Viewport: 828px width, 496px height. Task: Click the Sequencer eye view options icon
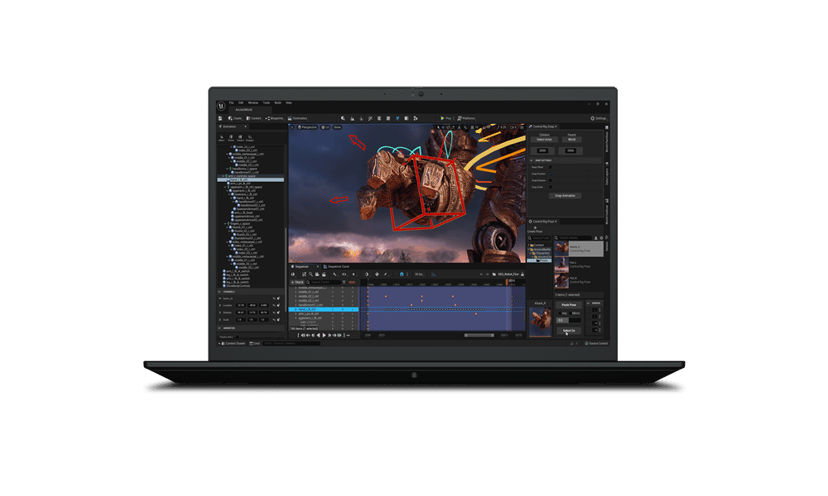pyautogui.click(x=344, y=274)
